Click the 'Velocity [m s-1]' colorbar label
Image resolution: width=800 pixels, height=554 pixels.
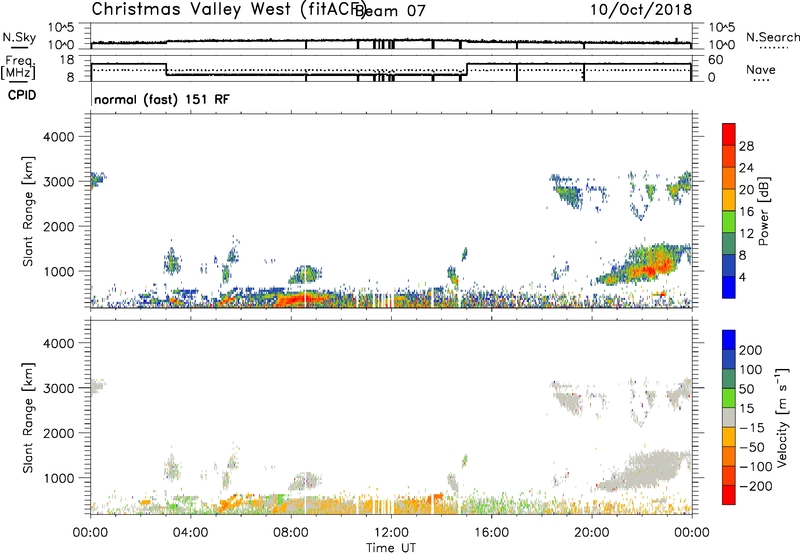pyautogui.click(x=781, y=417)
